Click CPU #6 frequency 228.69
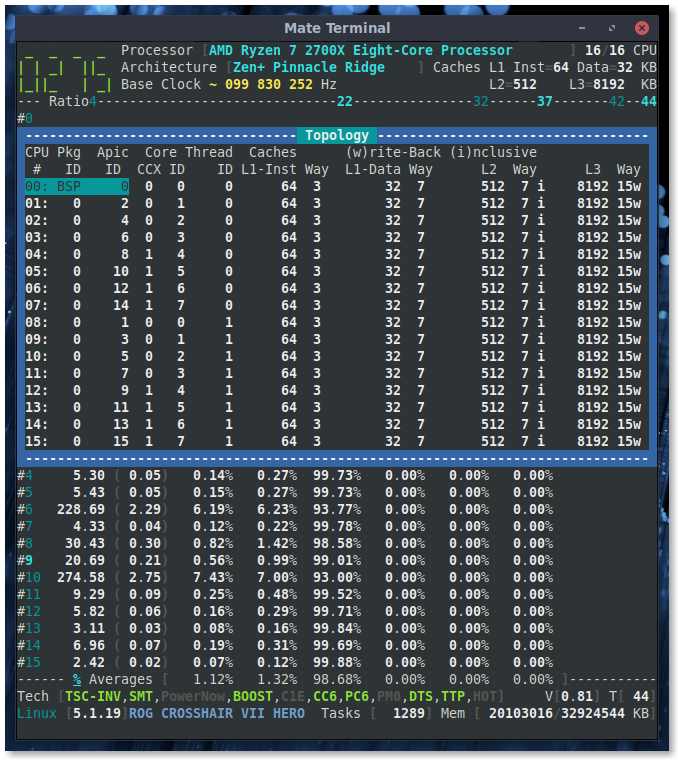Viewport: 678px width, 760px height. (81, 509)
